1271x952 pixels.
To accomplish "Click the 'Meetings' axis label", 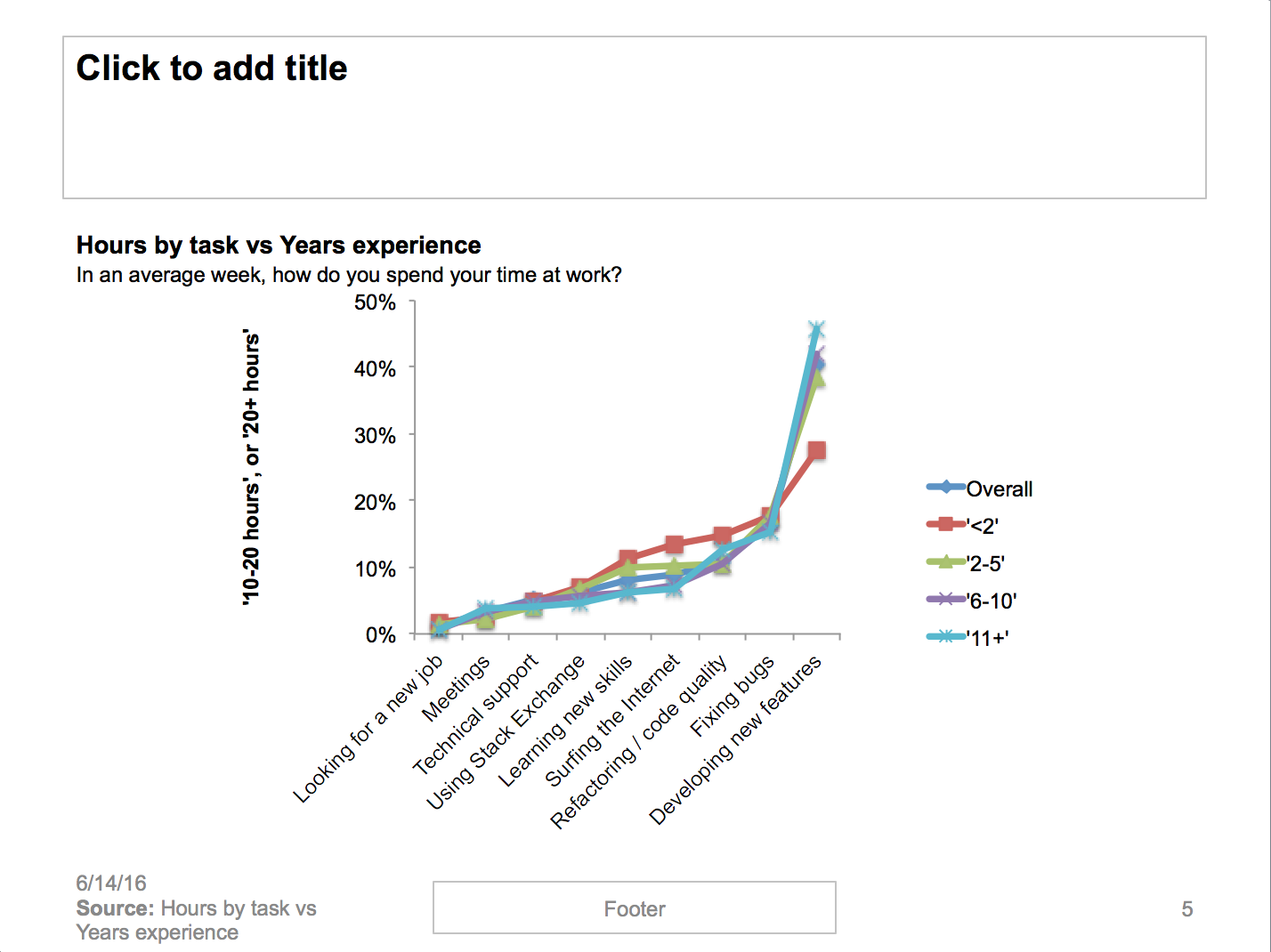I will tap(456, 689).
